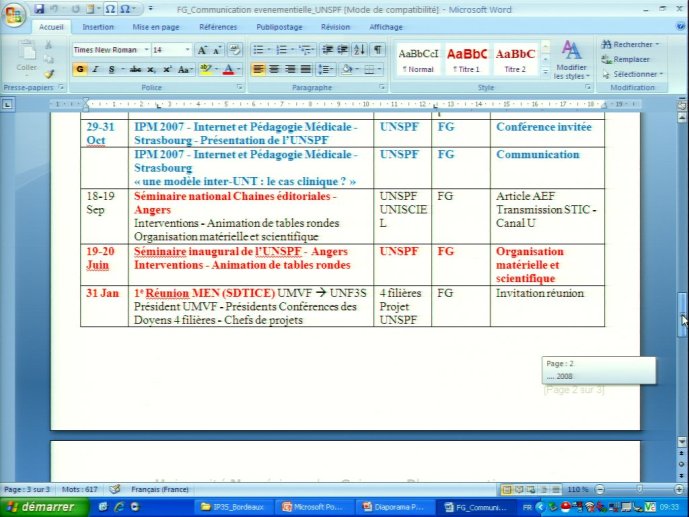Click the tab selector L box beside ruler
The image size is (689, 517).
pos(7,105)
